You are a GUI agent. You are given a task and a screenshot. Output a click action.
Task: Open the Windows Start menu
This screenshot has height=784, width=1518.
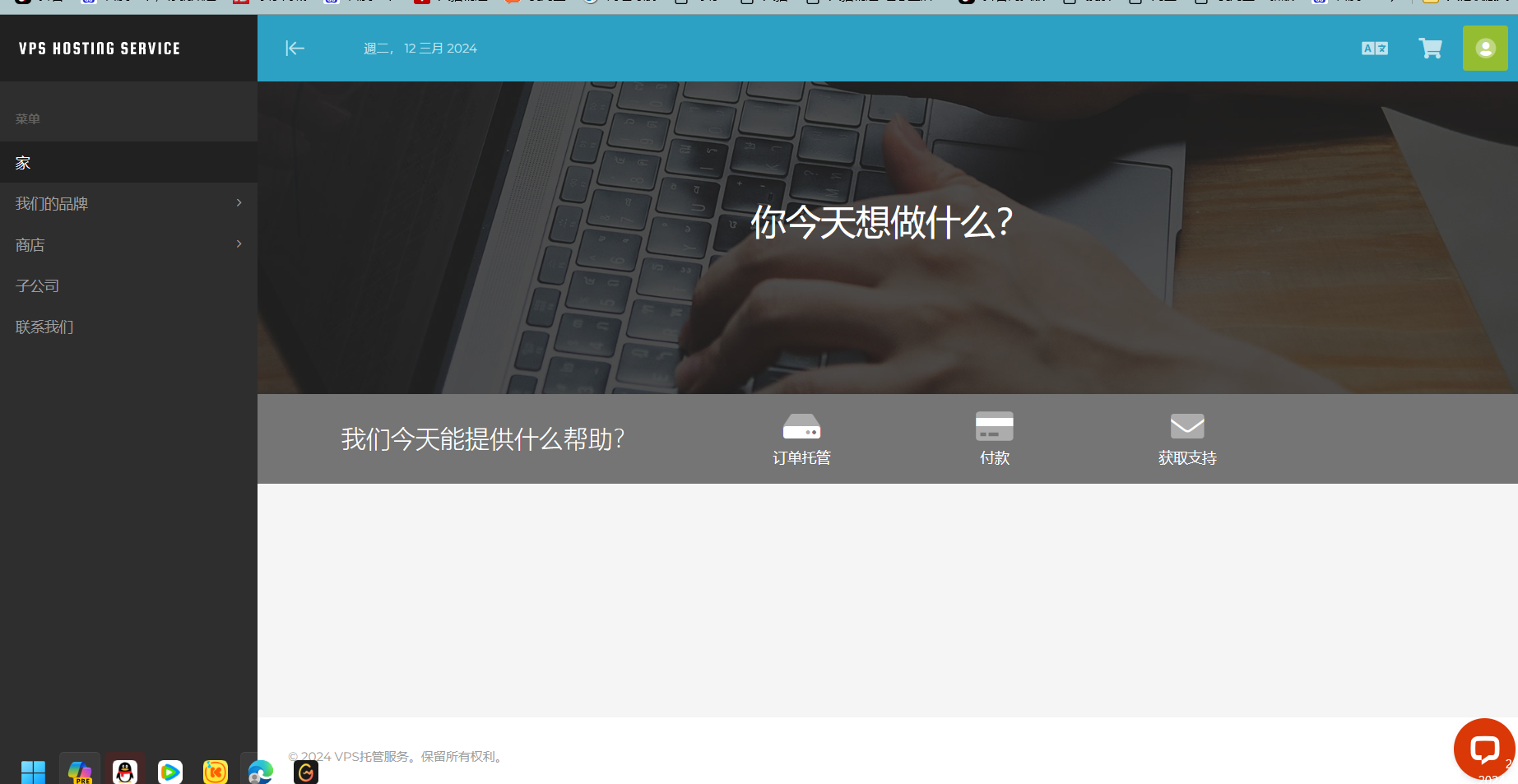[33, 772]
